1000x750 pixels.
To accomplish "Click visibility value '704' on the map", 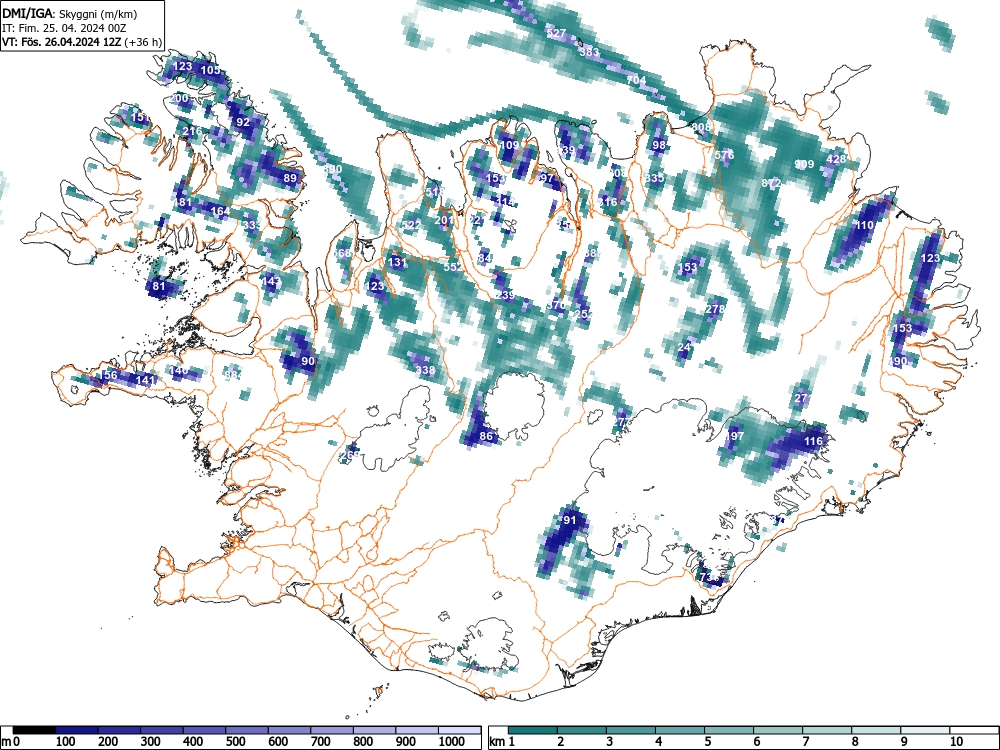I will 636,80.
